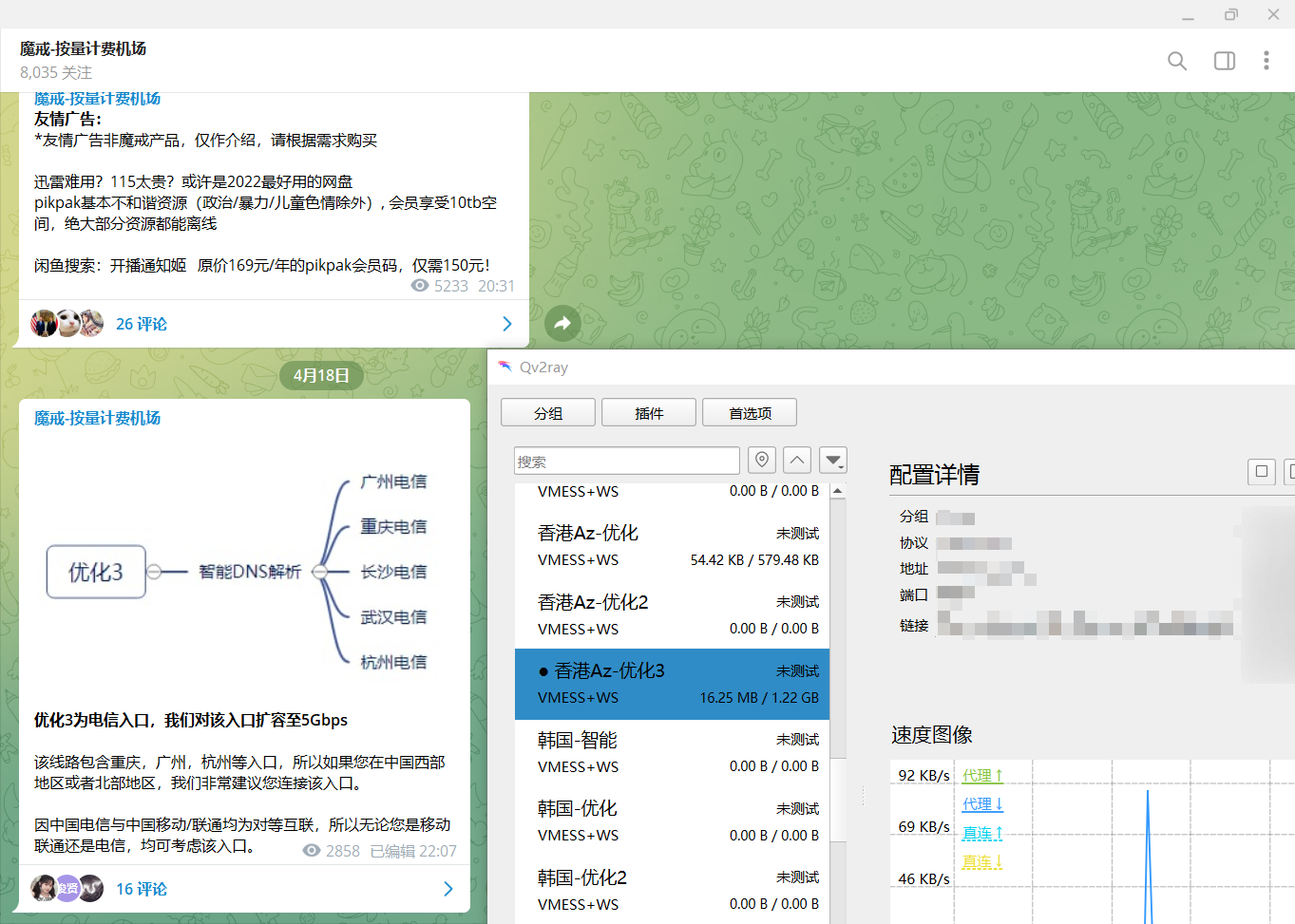Open the 16 评论 comments thread

click(x=142, y=889)
